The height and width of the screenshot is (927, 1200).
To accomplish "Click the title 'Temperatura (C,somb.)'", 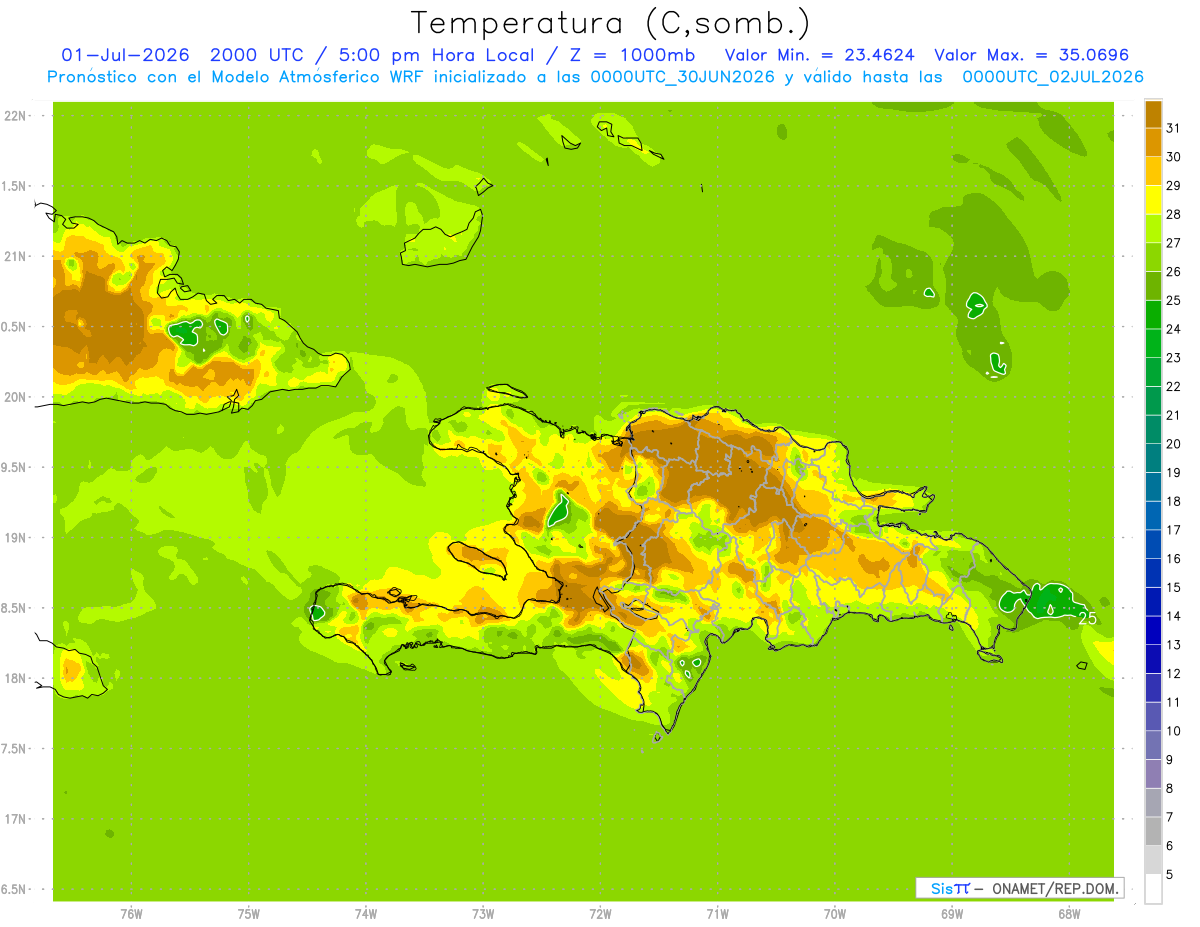I will coord(610,22).
